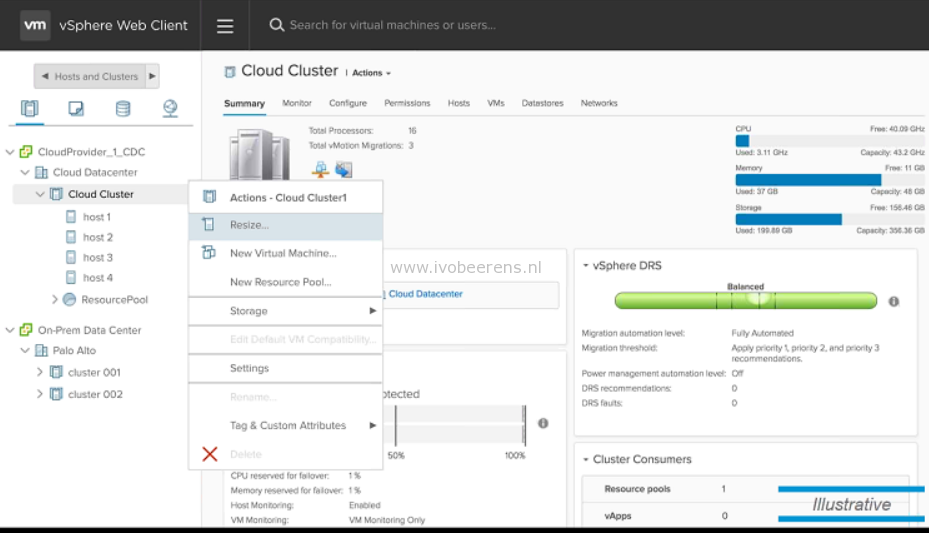Viewport: 929px width, 533px height.
Task: Switch to Summary tab
Action: pyautogui.click(x=244, y=104)
